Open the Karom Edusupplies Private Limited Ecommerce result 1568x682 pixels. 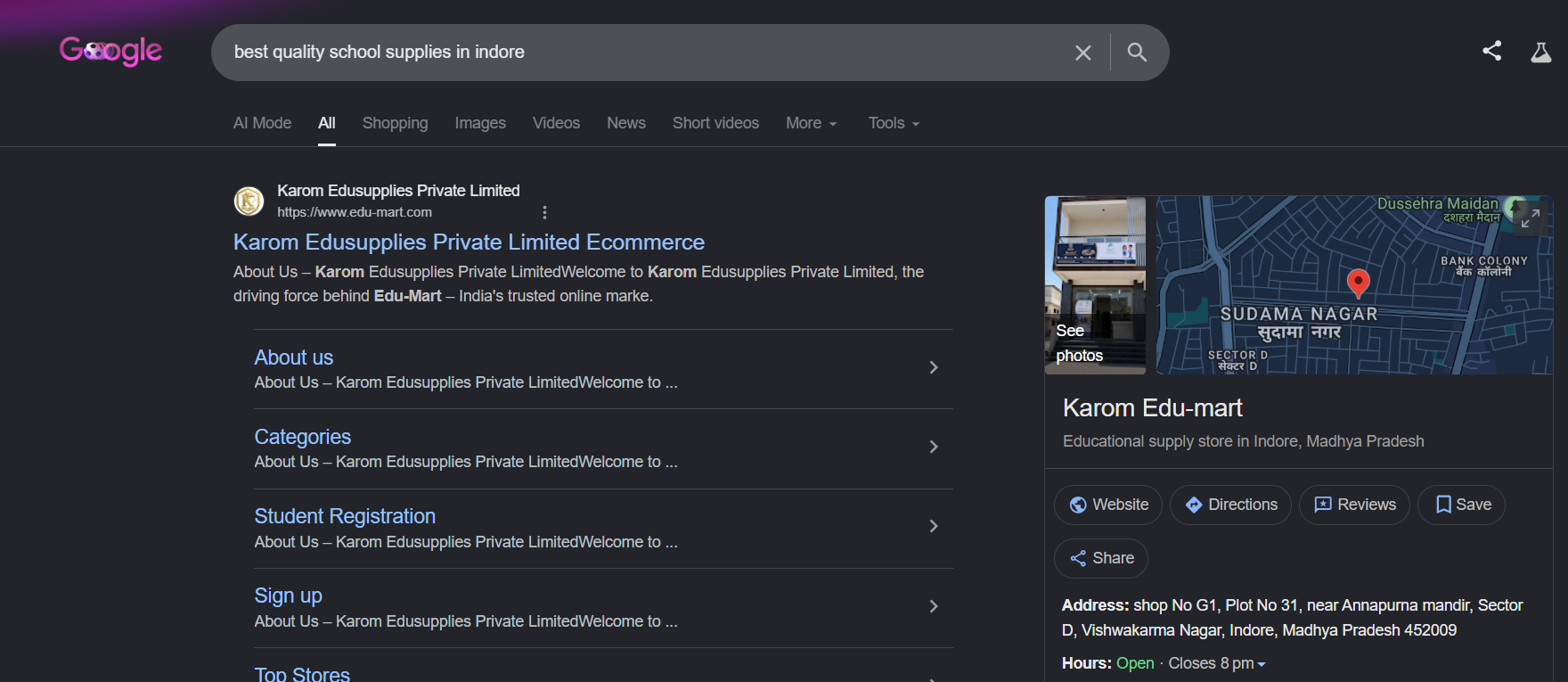coord(469,242)
